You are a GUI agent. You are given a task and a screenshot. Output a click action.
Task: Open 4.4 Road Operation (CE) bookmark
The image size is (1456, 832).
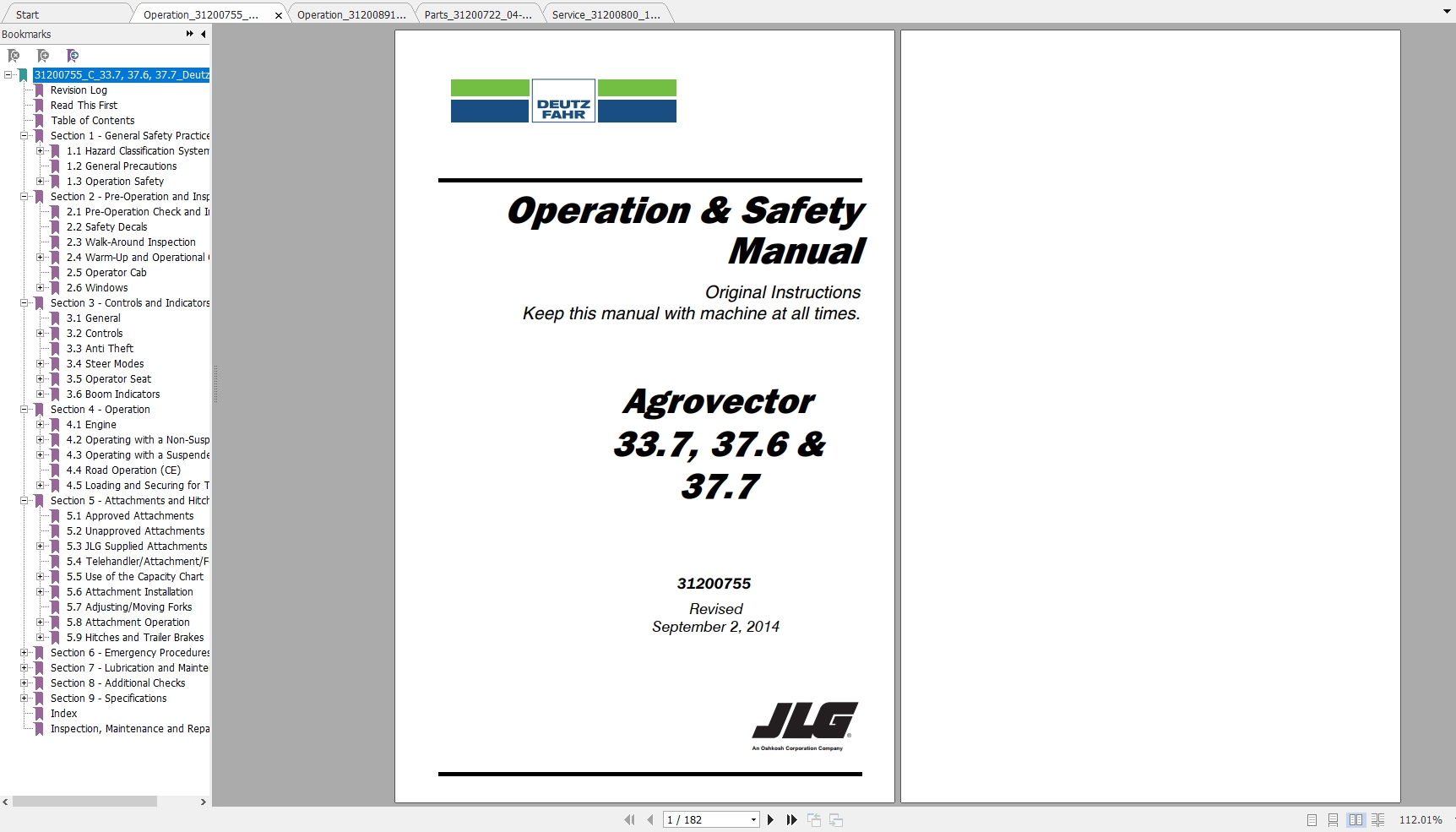click(123, 470)
